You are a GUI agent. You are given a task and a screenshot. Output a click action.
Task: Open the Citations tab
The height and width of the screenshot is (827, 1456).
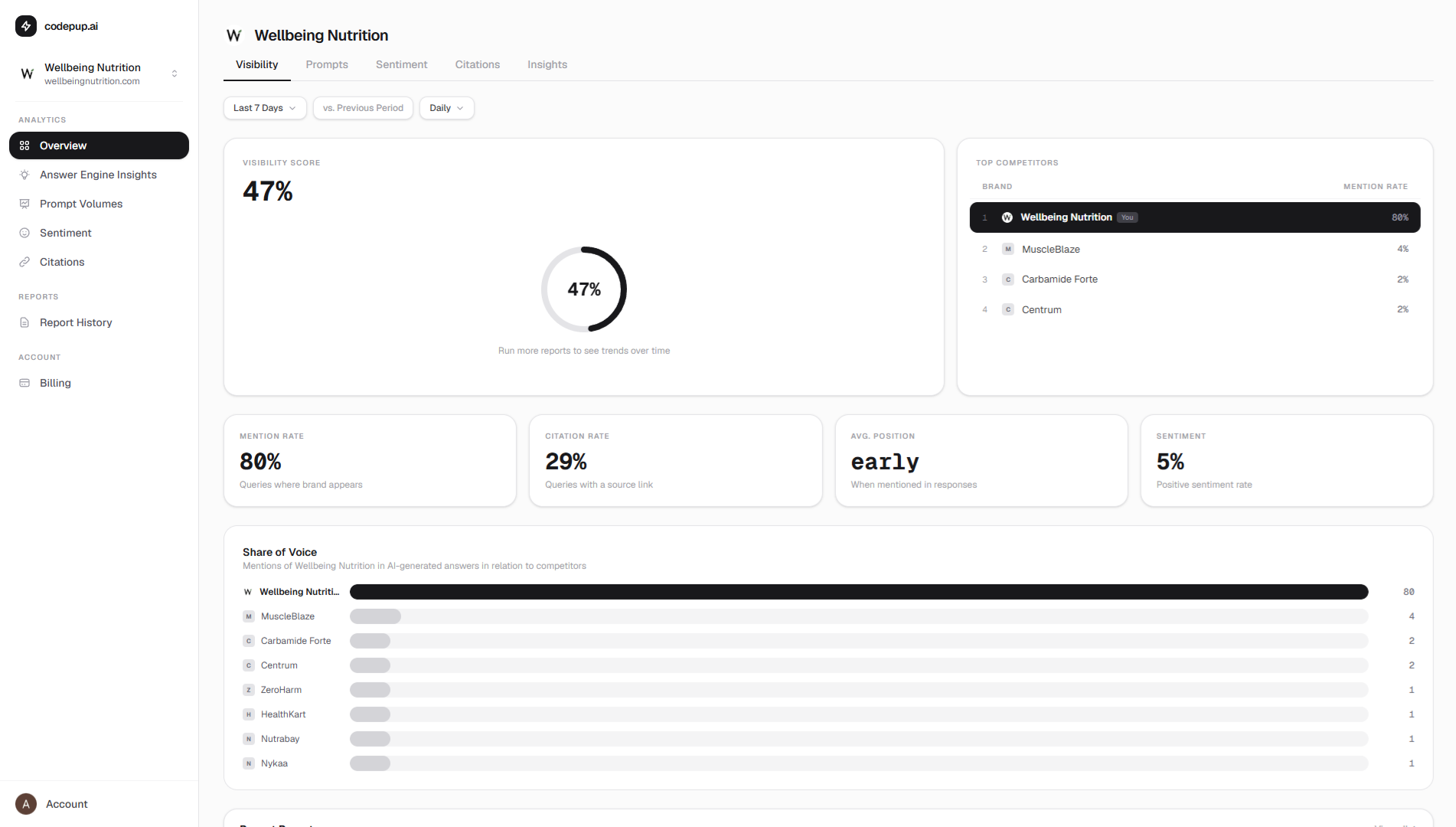click(477, 64)
